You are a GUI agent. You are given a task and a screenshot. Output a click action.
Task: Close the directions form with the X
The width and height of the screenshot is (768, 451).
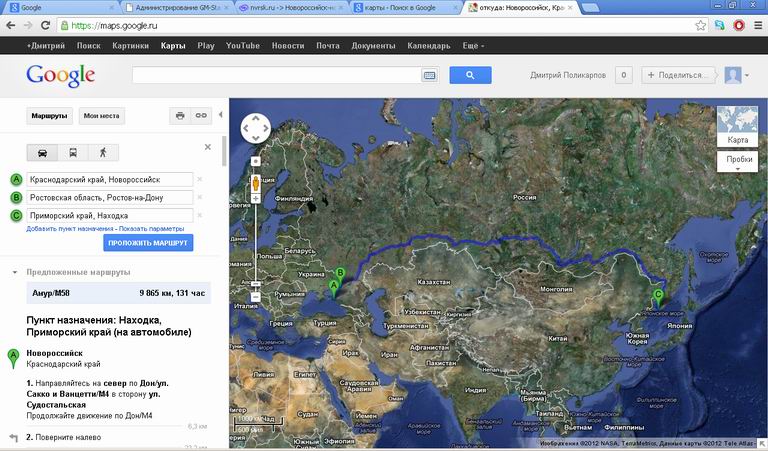pyautogui.click(x=208, y=147)
